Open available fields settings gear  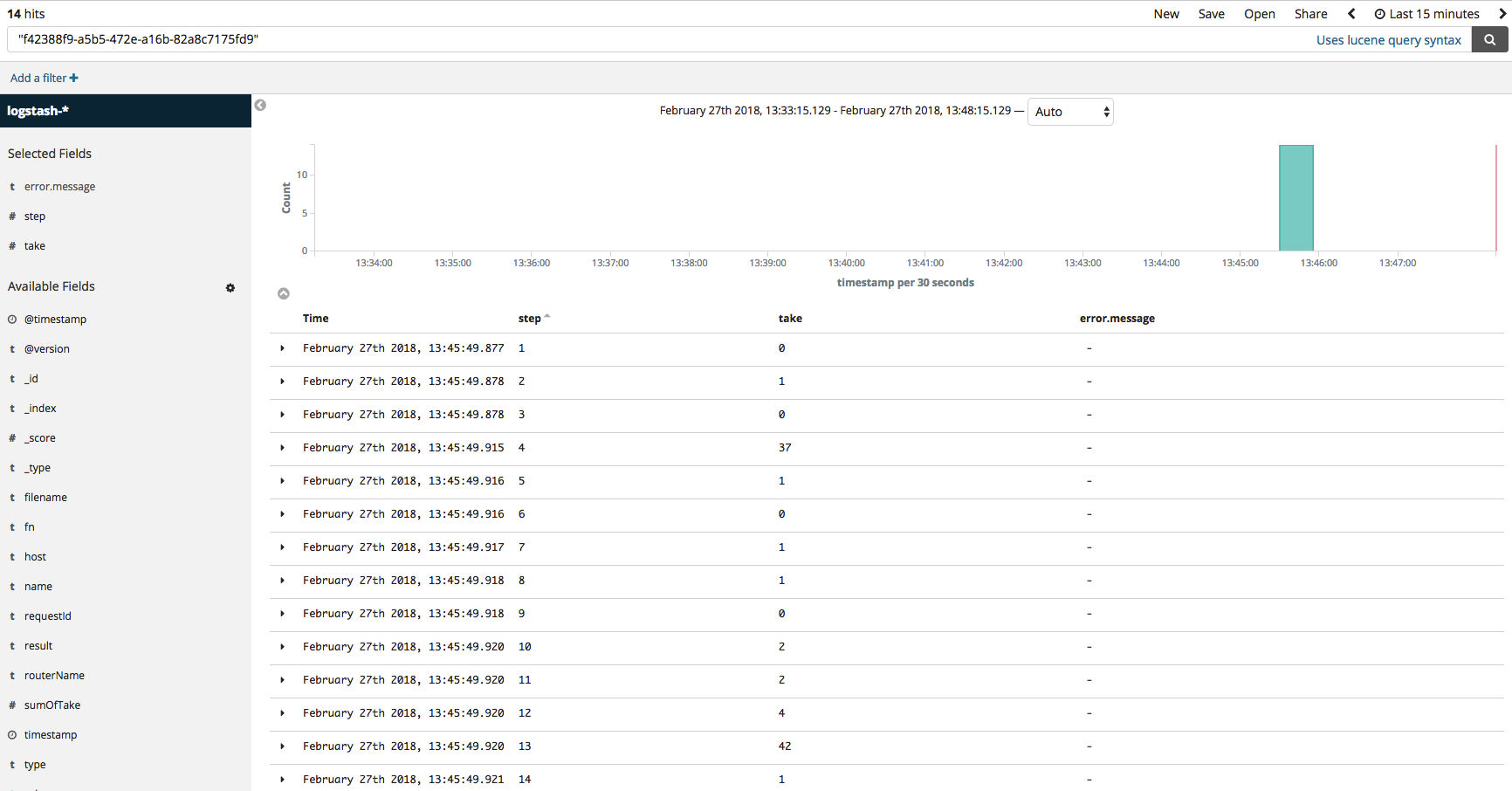(230, 287)
